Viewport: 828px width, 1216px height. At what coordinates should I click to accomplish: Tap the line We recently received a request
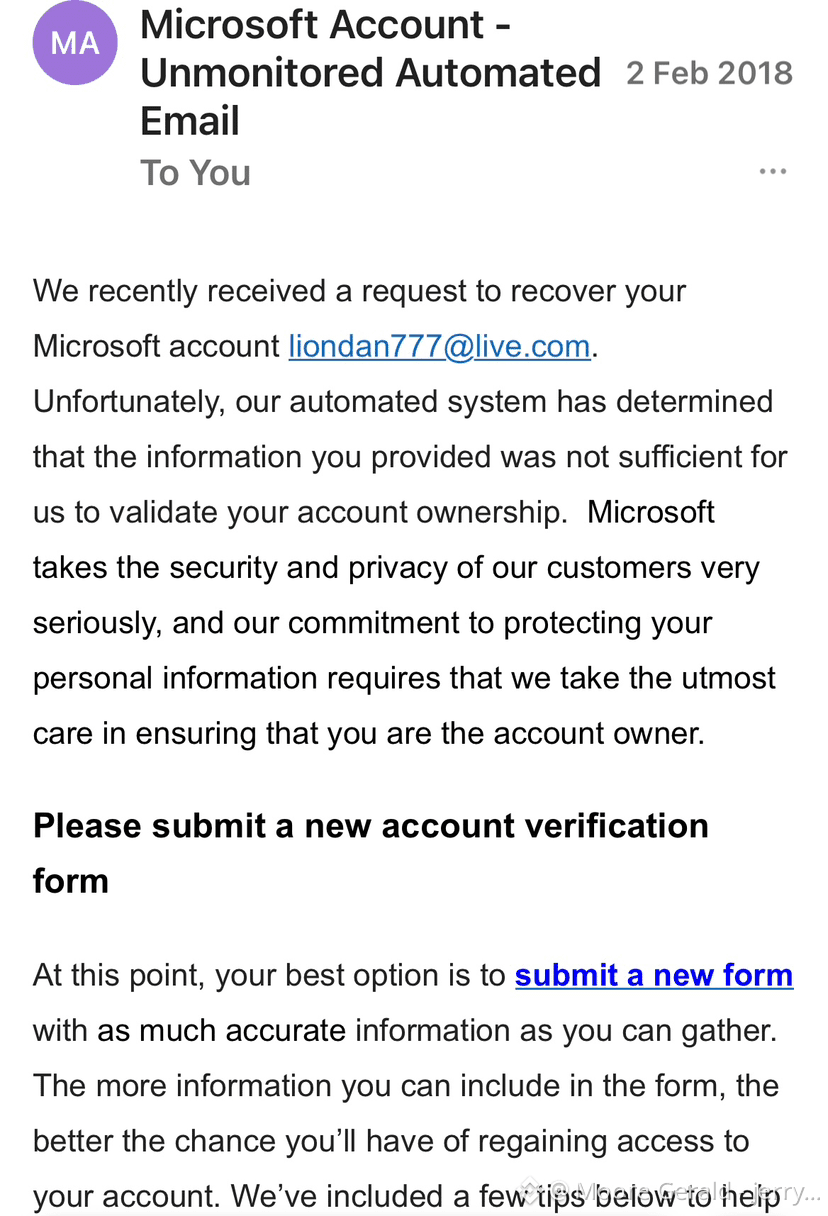(x=360, y=292)
